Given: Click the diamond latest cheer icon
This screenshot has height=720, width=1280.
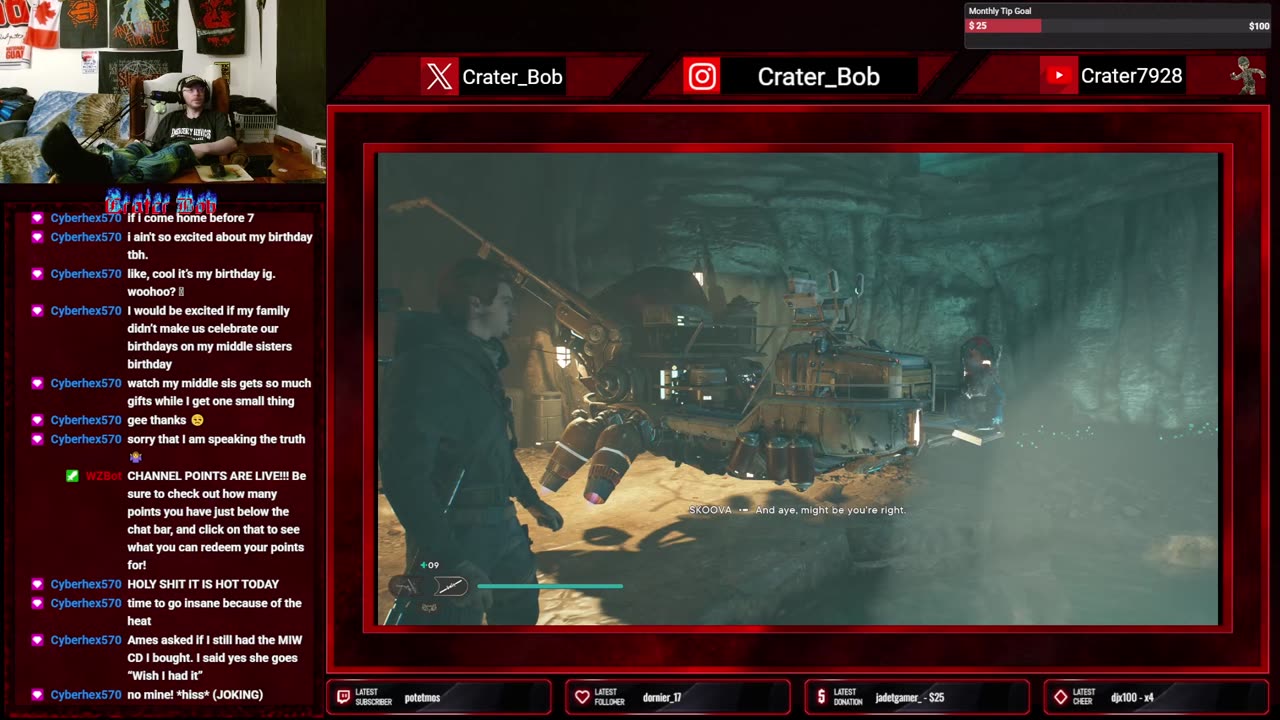Looking at the screenshot, I should [x=1060, y=697].
